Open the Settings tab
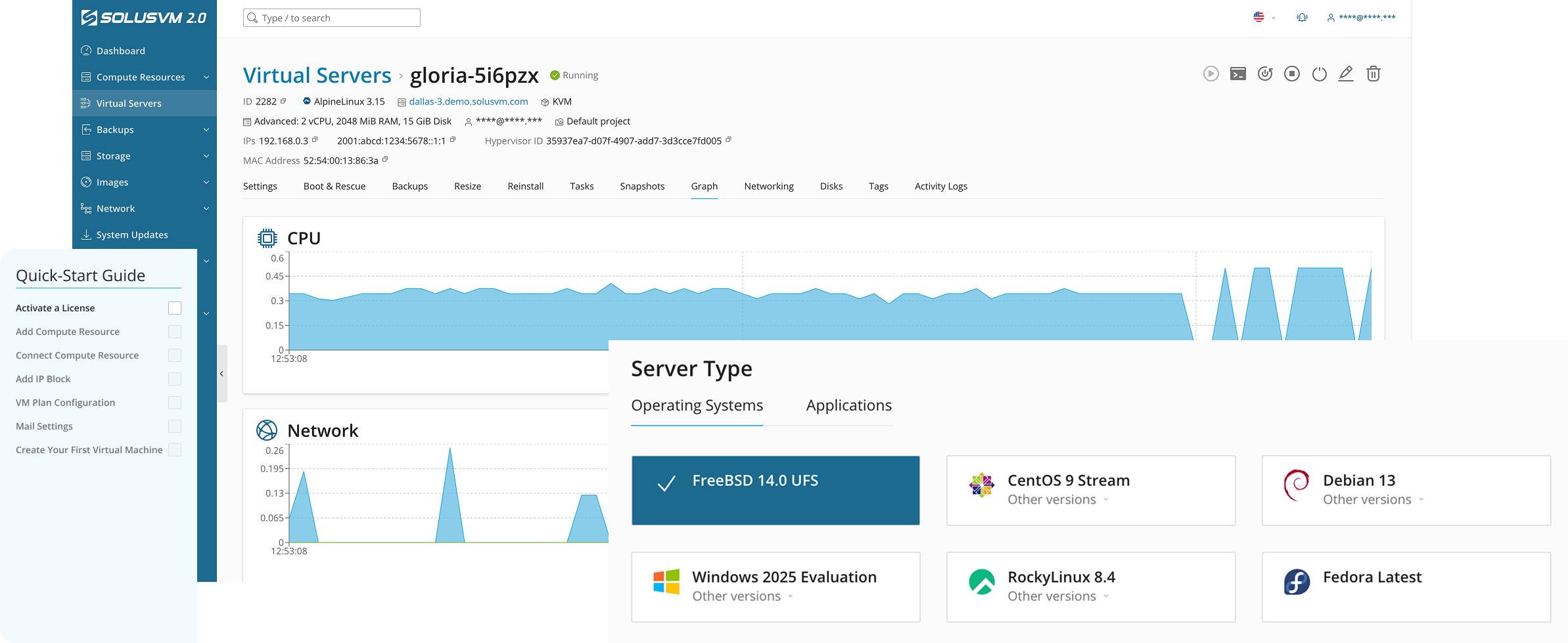Viewport: 1568px width, 643px height. pyautogui.click(x=260, y=187)
